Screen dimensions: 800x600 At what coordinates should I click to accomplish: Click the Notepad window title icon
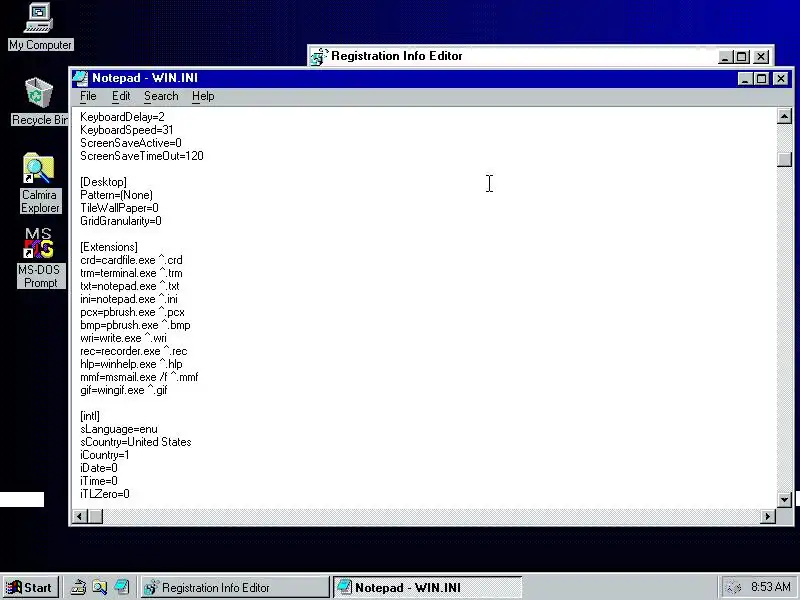click(x=80, y=78)
